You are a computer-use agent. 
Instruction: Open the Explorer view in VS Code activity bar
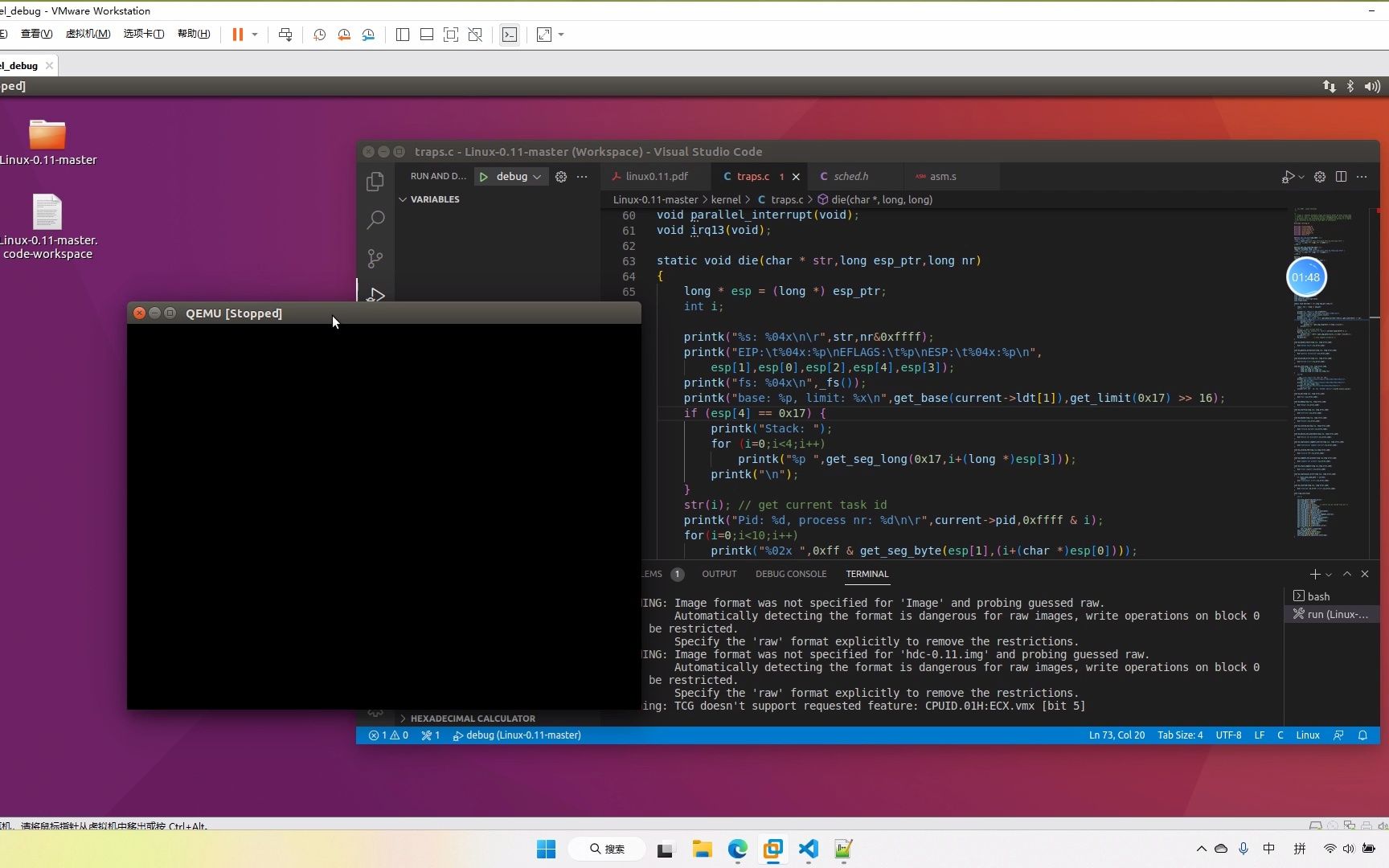click(375, 182)
